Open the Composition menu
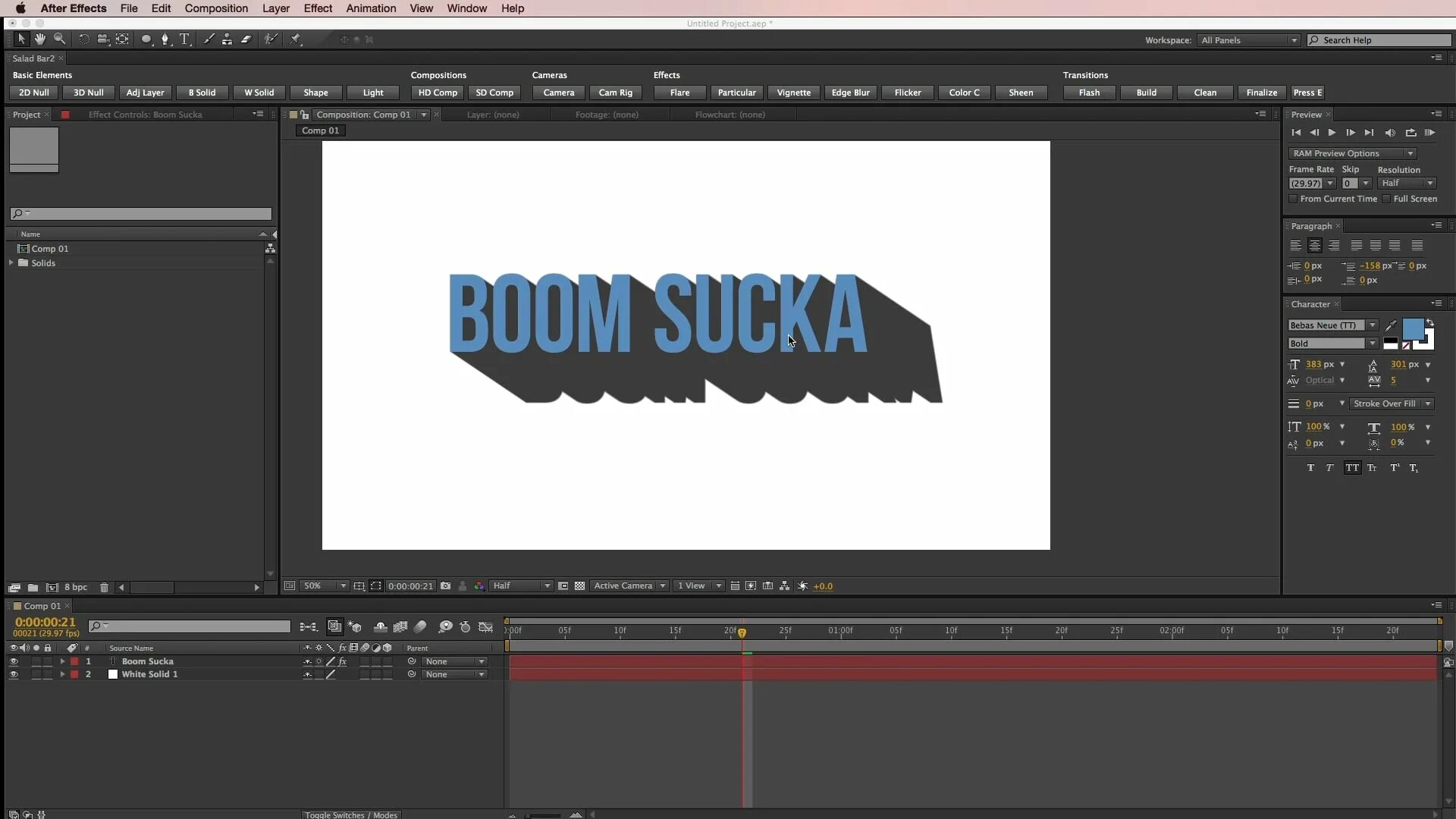Screen dimensions: 1456x819 tap(216, 8)
